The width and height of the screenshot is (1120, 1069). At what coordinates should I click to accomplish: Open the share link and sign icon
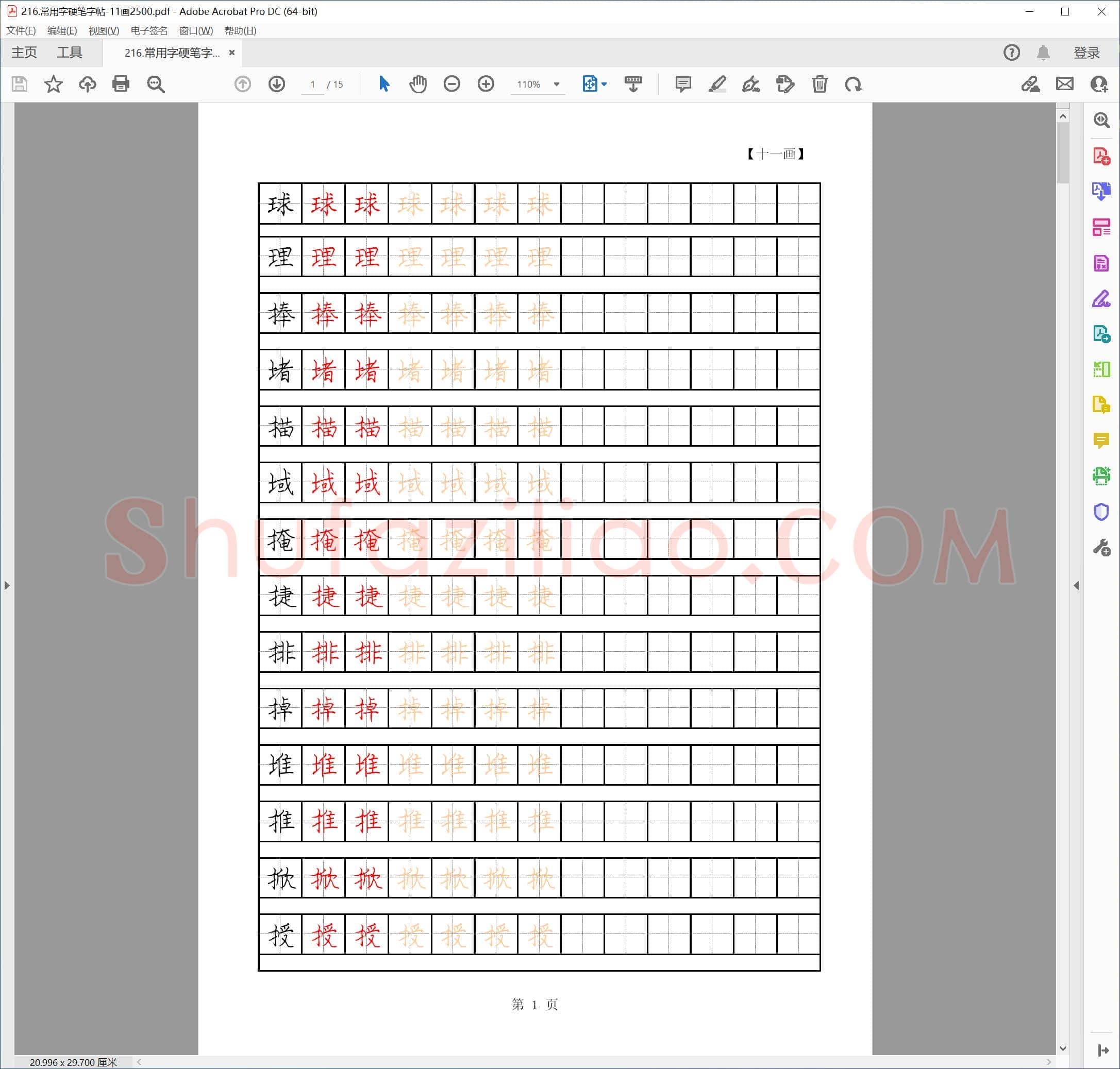(1030, 84)
